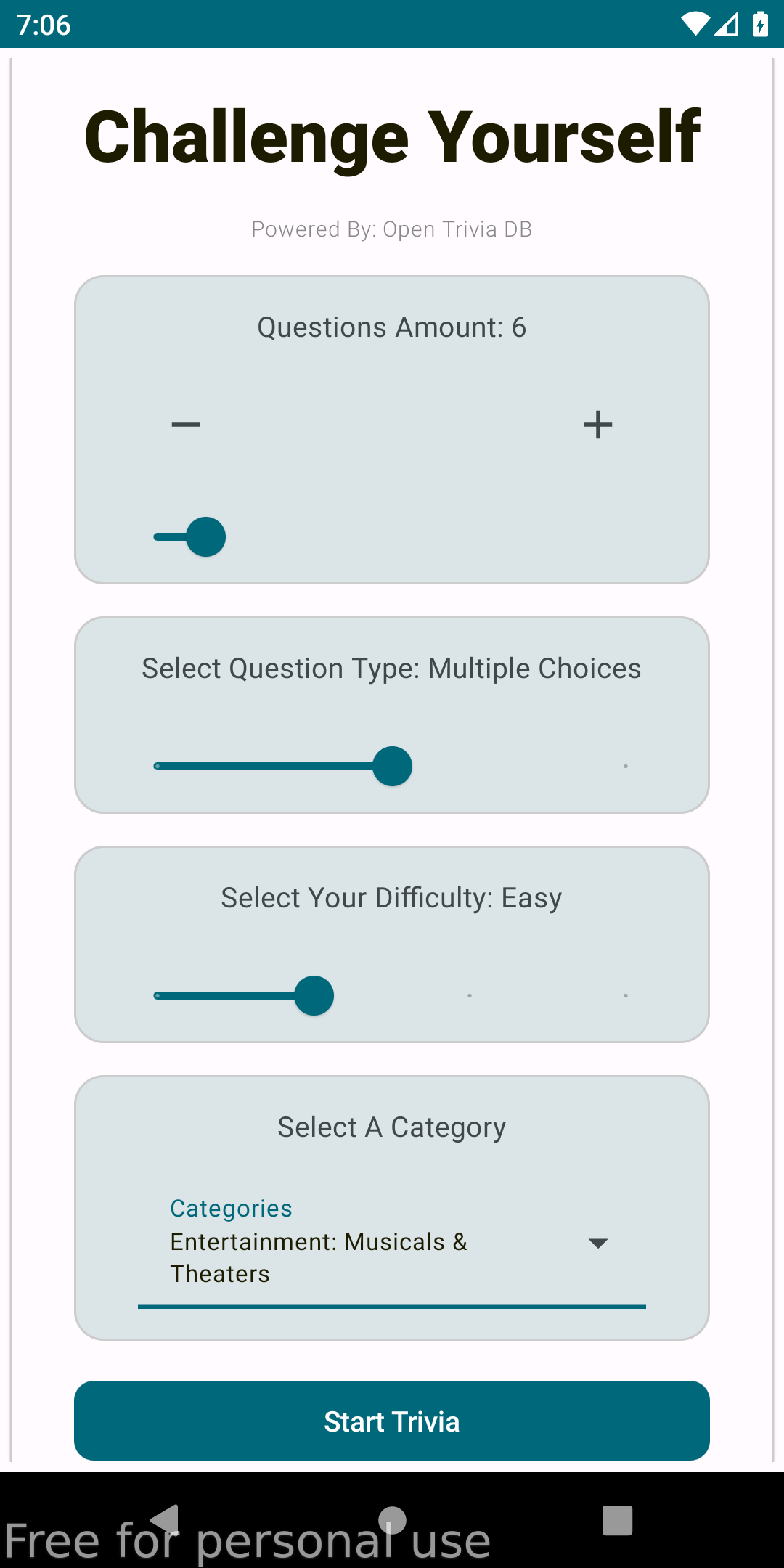Tap the battery charging status icon

(760, 25)
